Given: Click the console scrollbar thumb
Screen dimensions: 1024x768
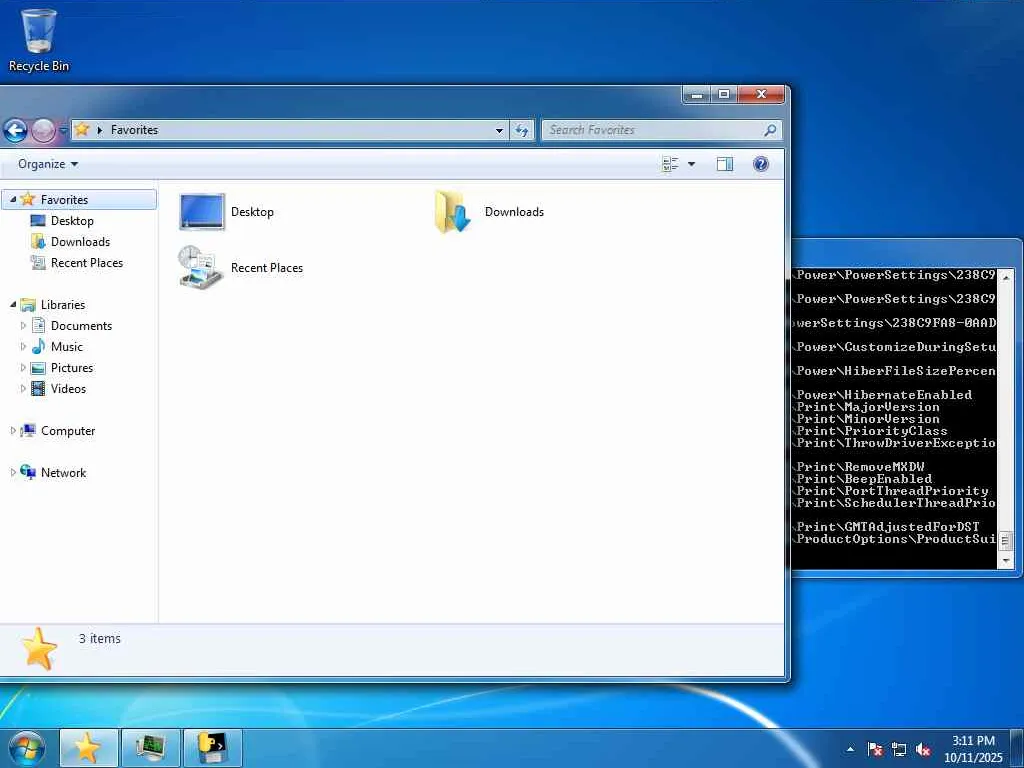Looking at the screenshot, I should click(1006, 541).
